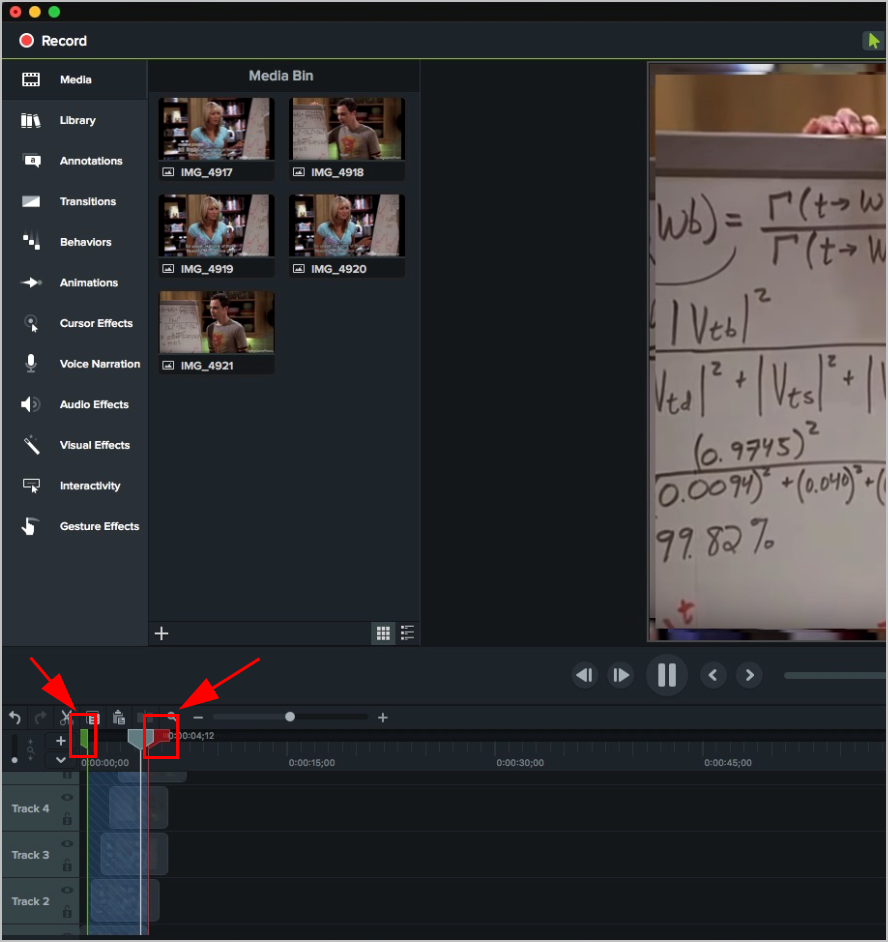Hide Track 2 using the eye icon

point(67,890)
